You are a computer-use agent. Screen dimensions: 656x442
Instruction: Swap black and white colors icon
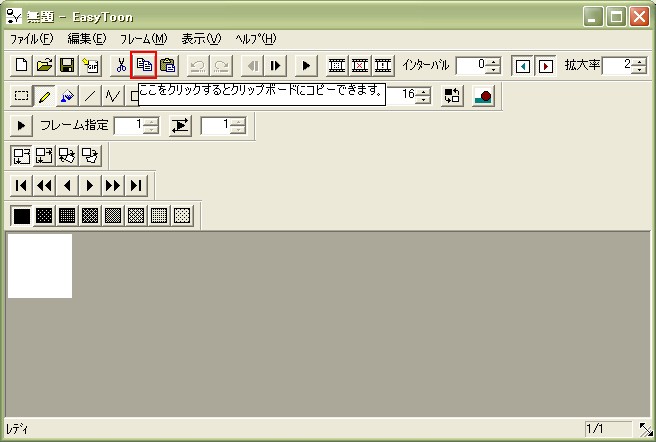pos(452,95)
